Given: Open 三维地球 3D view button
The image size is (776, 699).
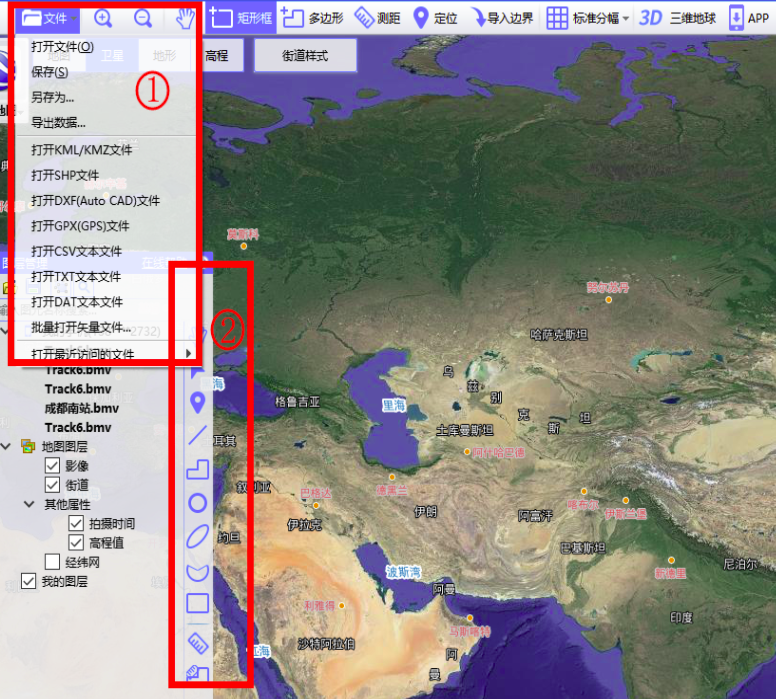Looking at the screenshot, I should point(678,18).
